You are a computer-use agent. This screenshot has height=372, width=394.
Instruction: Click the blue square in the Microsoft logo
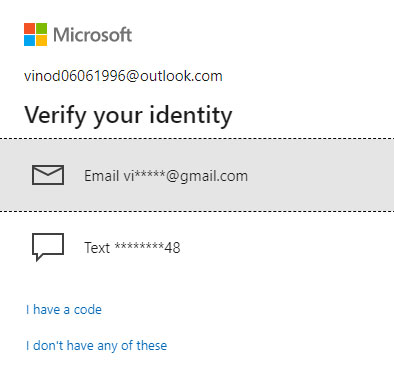29,40
